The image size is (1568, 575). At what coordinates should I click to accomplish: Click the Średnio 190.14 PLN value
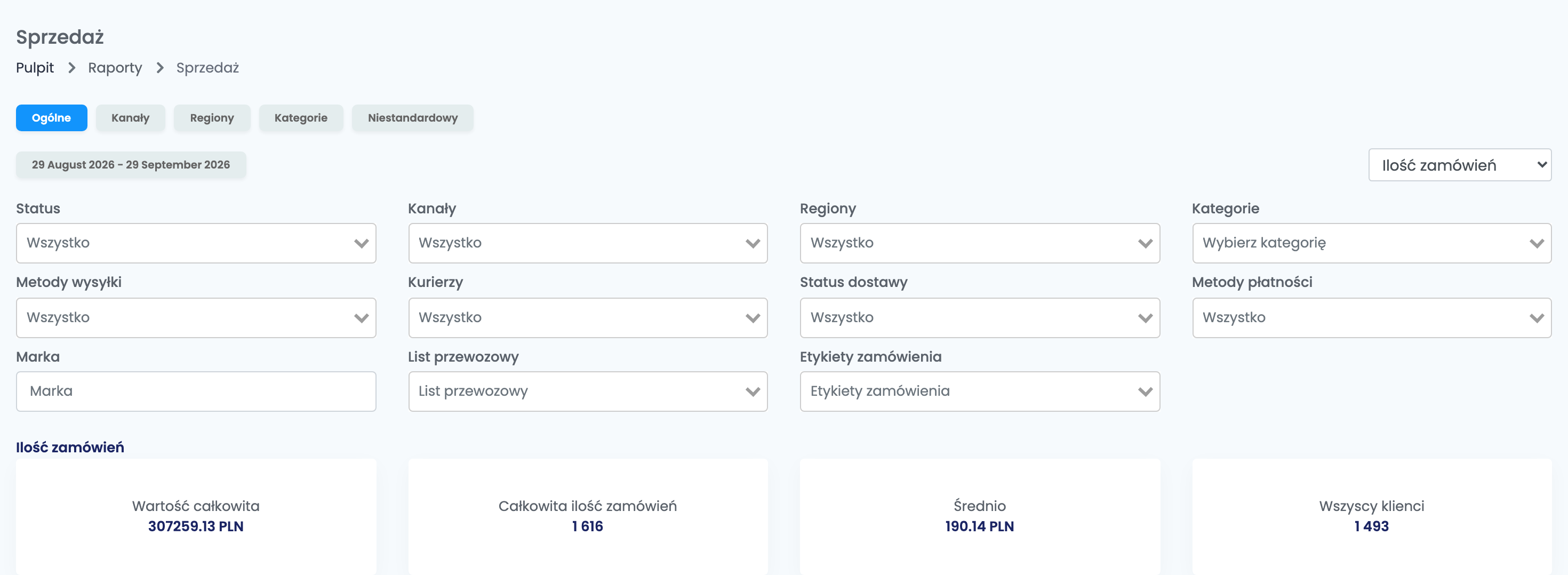coord(979,526)
